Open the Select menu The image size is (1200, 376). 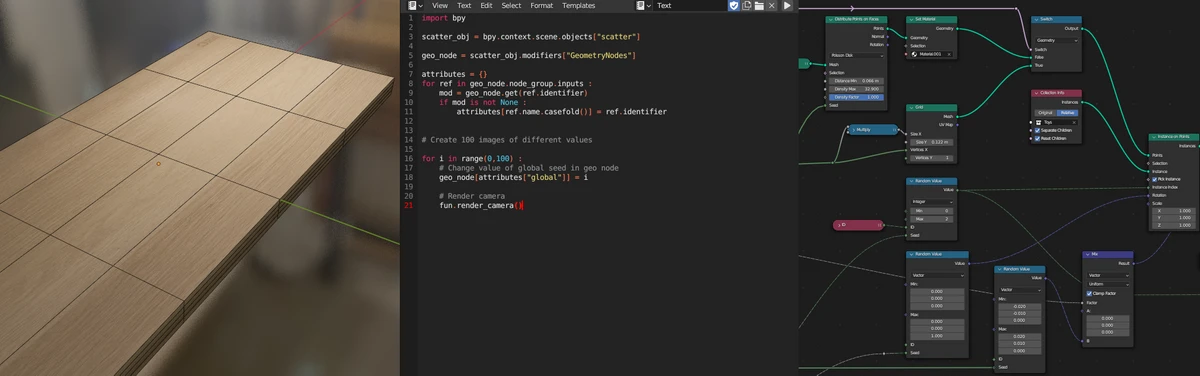511,5
